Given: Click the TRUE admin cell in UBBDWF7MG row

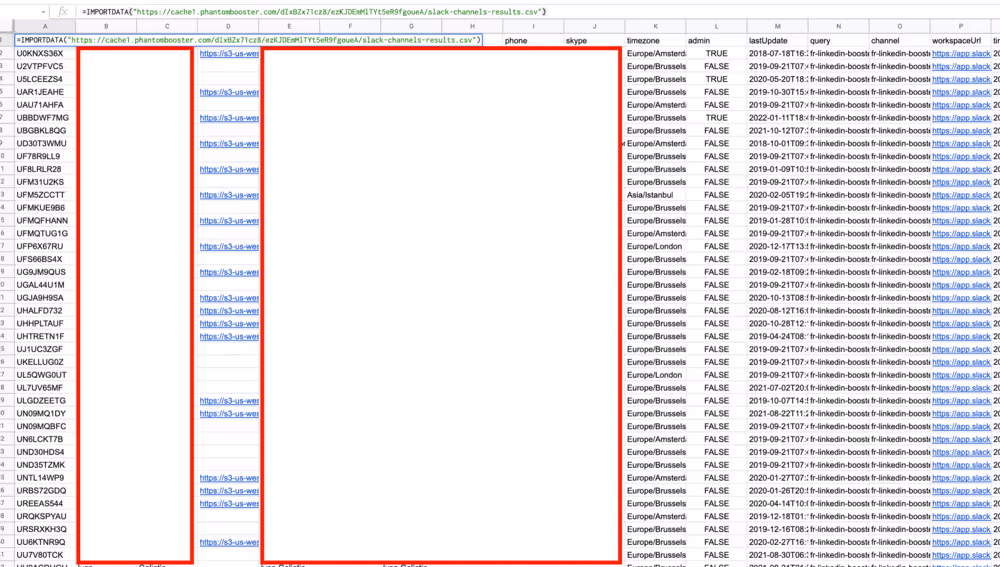Looking at the screenshot, I should tap(716, 118).
